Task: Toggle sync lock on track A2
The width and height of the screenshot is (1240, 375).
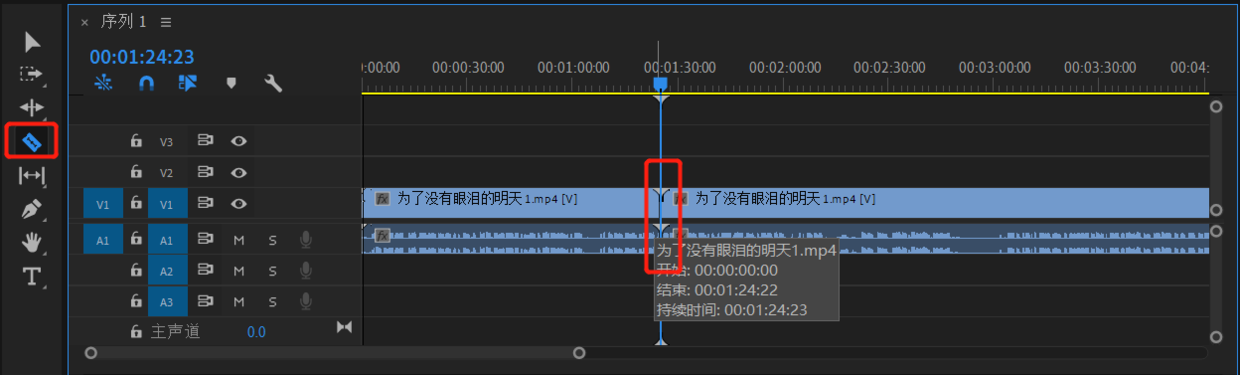Action: click(206, 270)
